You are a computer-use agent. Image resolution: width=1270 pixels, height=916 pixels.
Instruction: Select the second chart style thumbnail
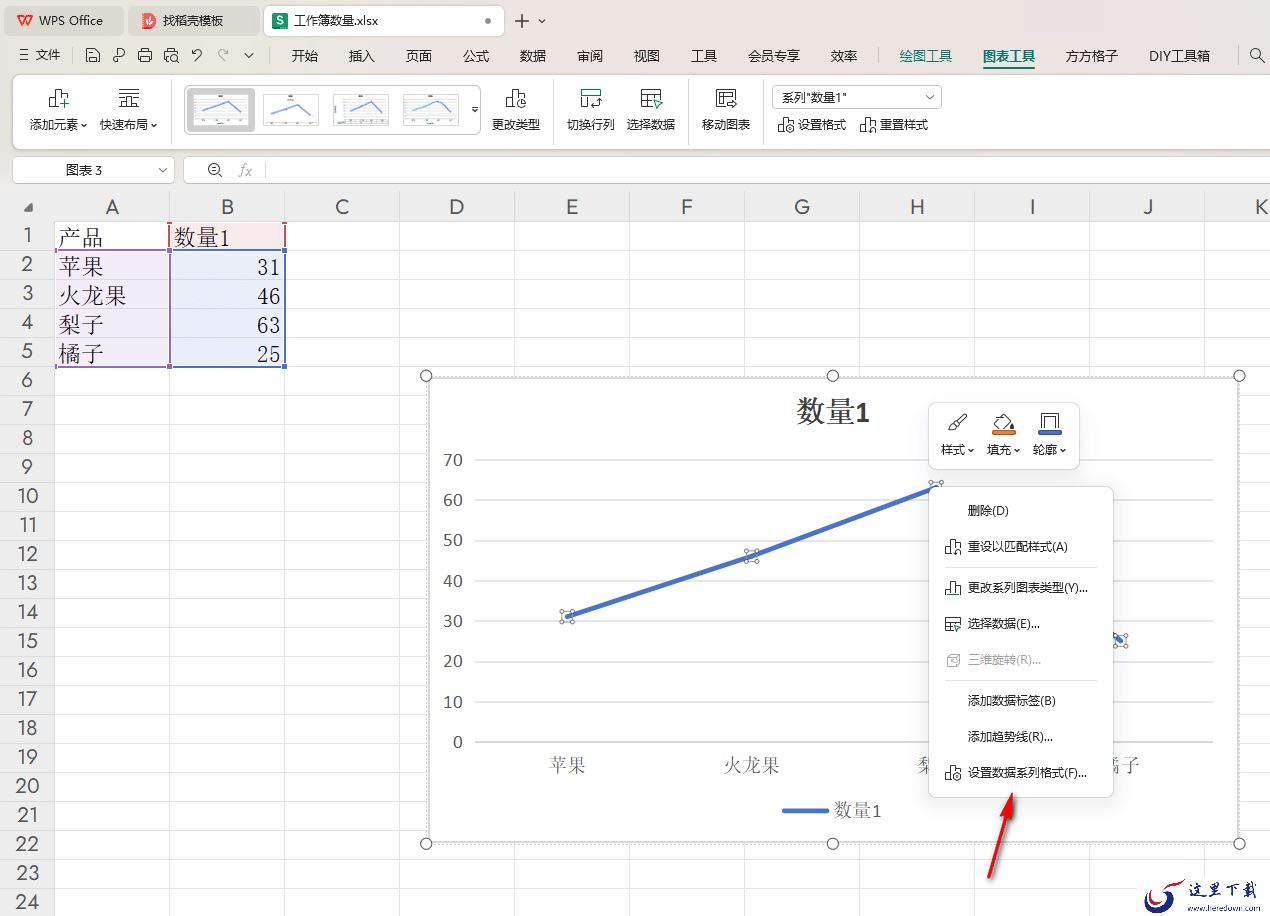pyautogui.click(x=291, y=110)
